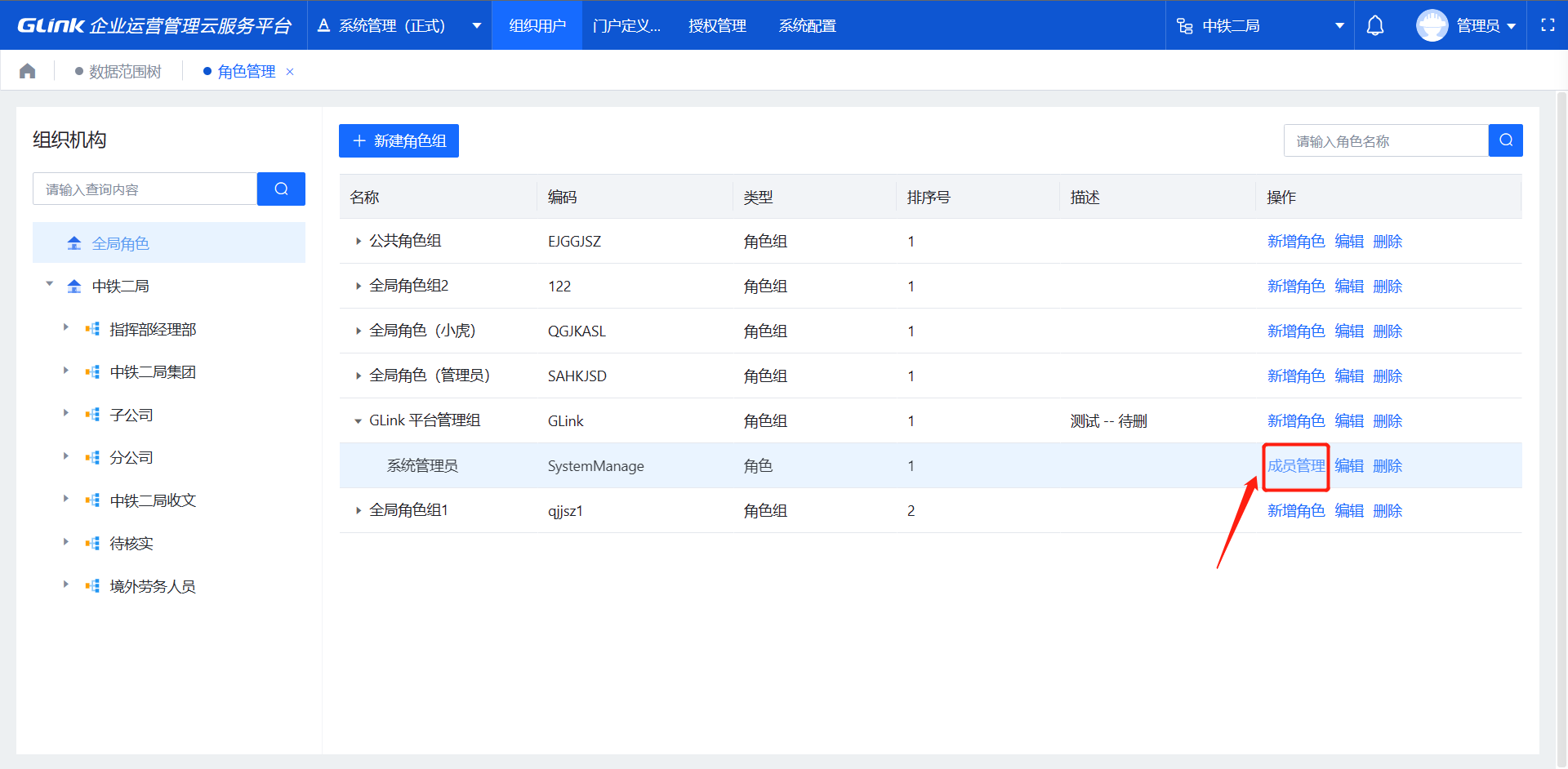The image size is (1568, 769).
Task: Edit the 公共角色组 row
Action: [1349, 241]
